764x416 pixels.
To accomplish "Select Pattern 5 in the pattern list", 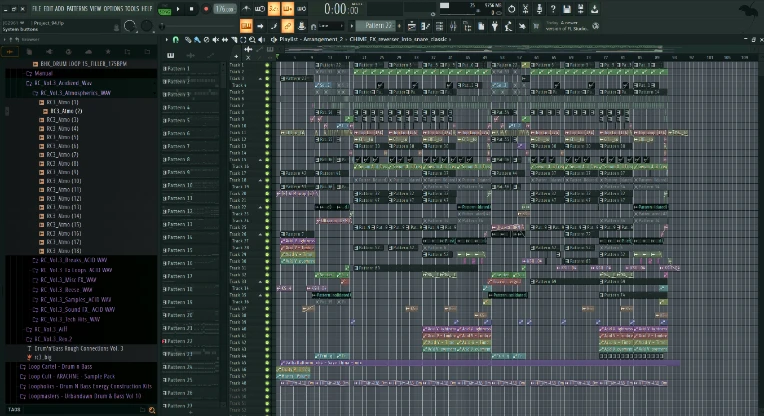I will point(178,120).
